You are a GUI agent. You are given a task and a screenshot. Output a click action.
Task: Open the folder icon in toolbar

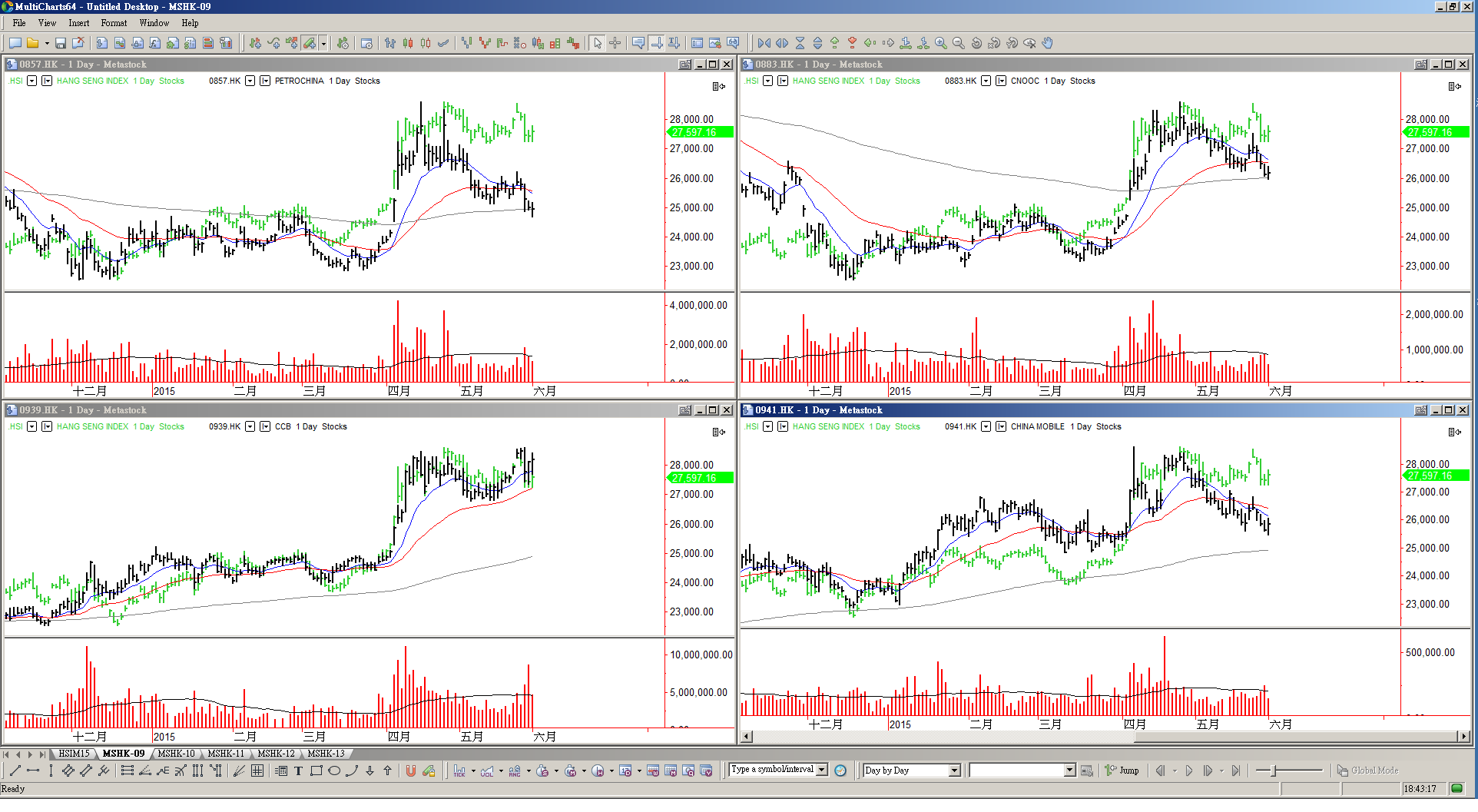[x=32, y=44]
